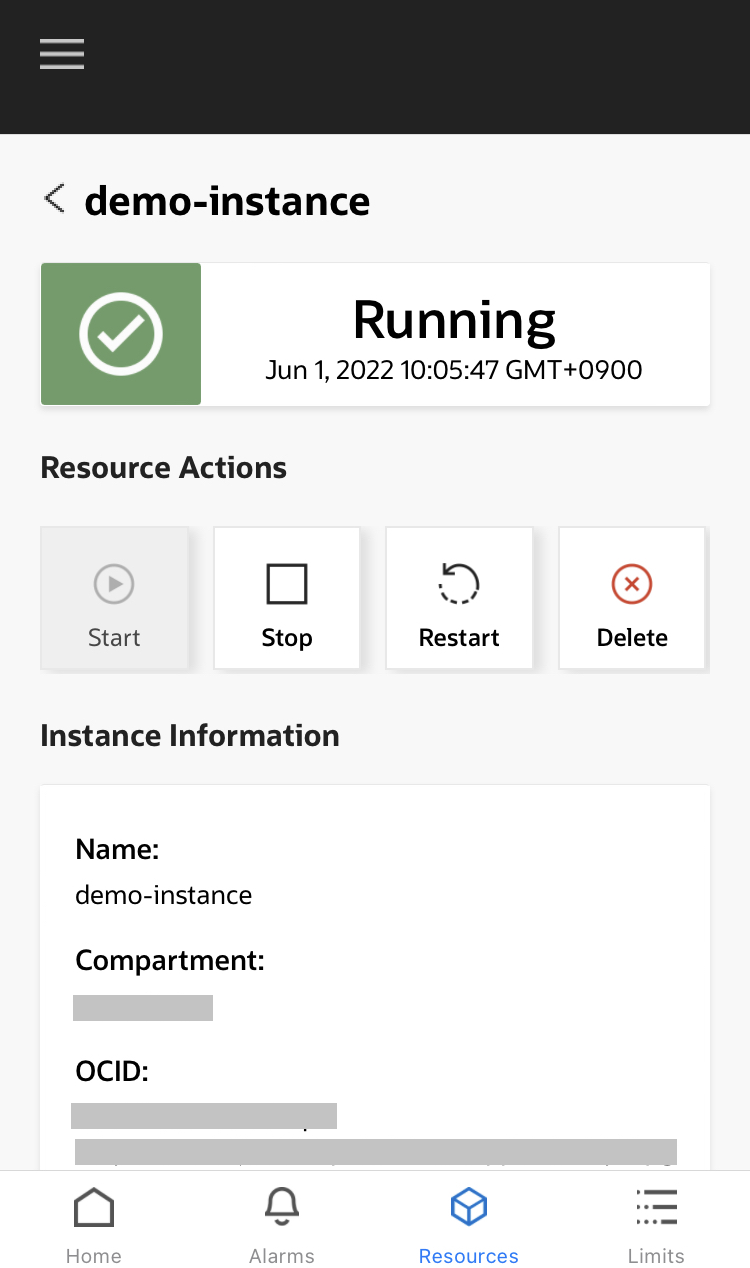Select the Name value demo-instance
This screenshot has height=1268, width=750.
click(164, 895)
